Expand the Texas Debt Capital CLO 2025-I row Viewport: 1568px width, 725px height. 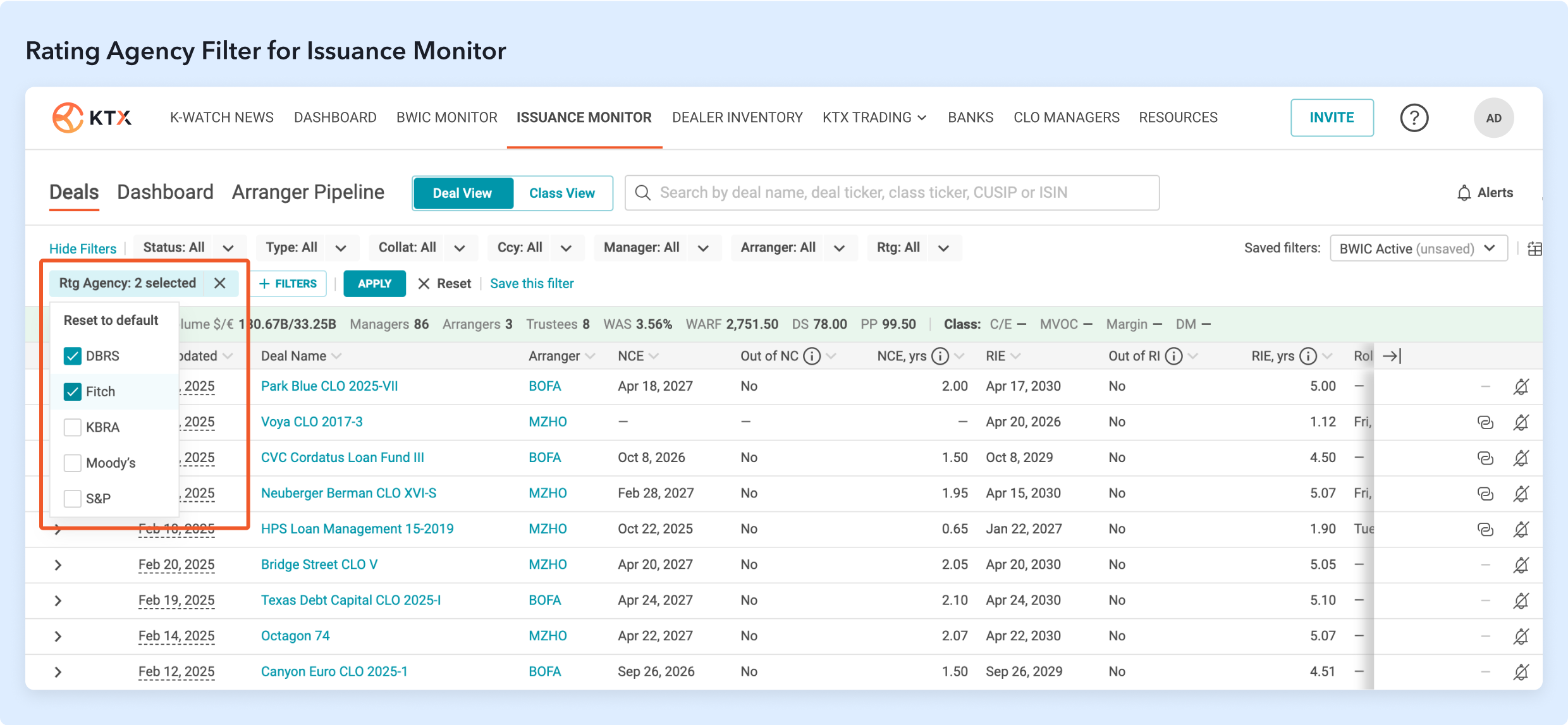click(x=58, y=600)
